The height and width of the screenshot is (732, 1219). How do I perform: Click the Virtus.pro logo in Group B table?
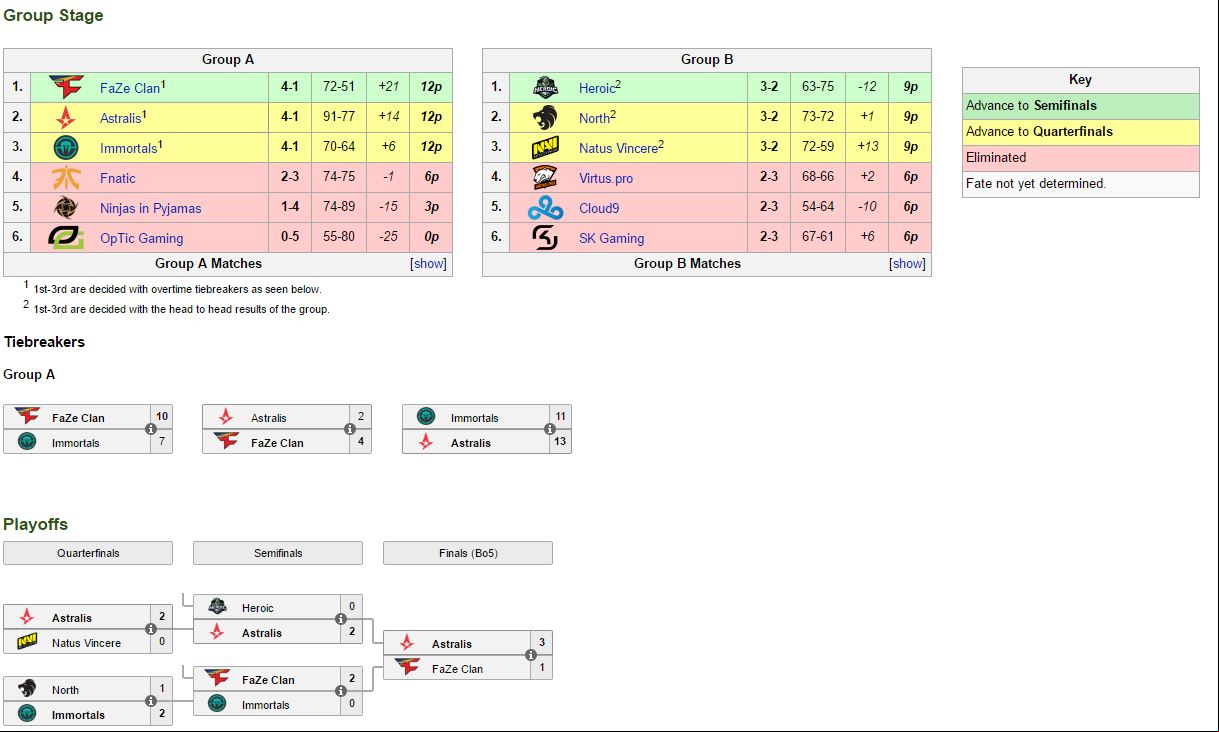coord(545,178)
